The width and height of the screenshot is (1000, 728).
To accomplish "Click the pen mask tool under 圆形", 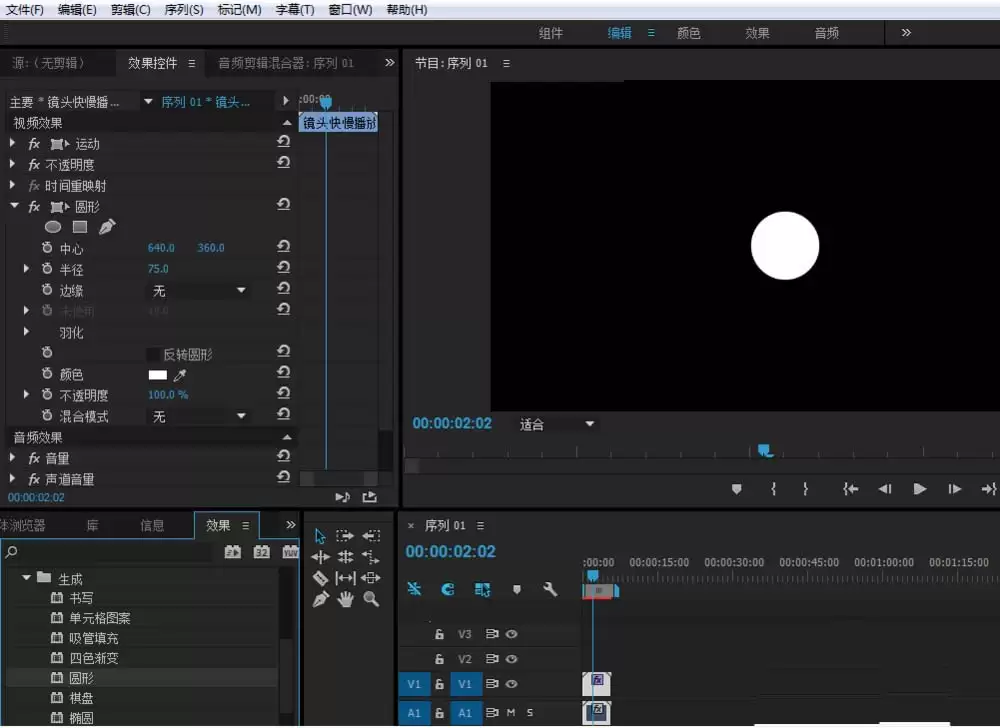I will 107,227.
